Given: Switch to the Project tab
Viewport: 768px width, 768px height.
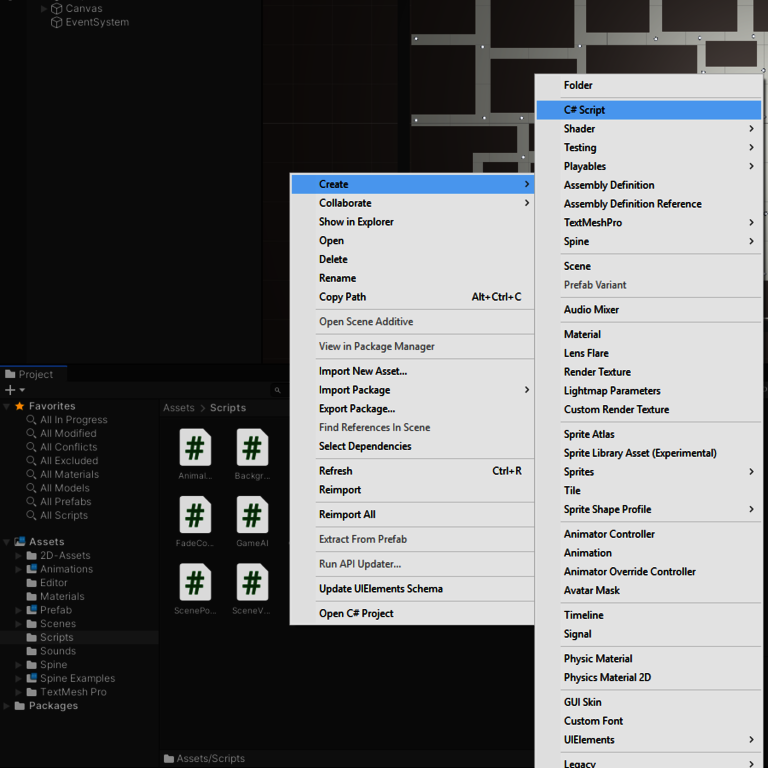Looking at the screenshot, I should 33,374.
